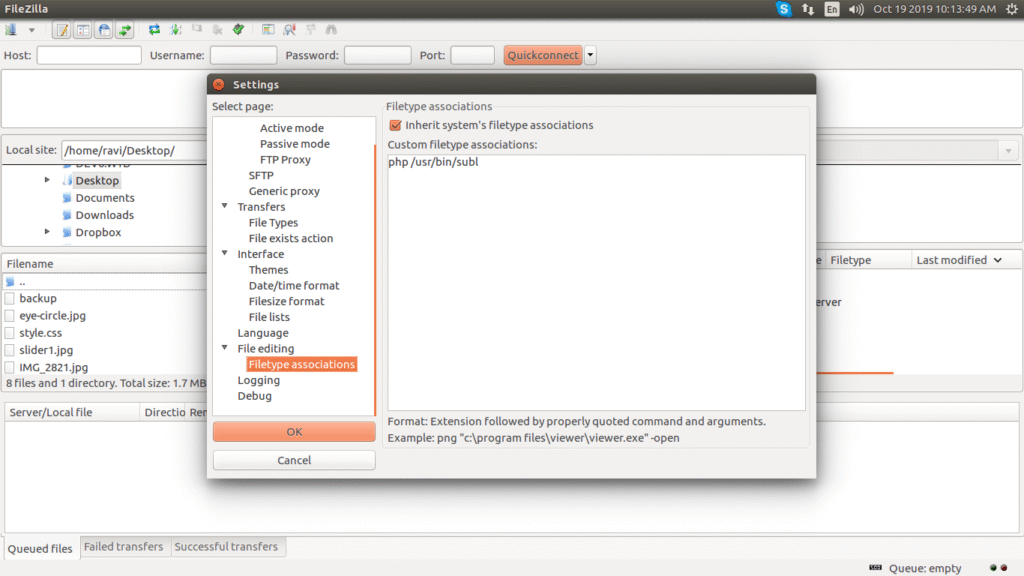
Task: Toggle the local directory tree icon
Action: click(82, 30)
